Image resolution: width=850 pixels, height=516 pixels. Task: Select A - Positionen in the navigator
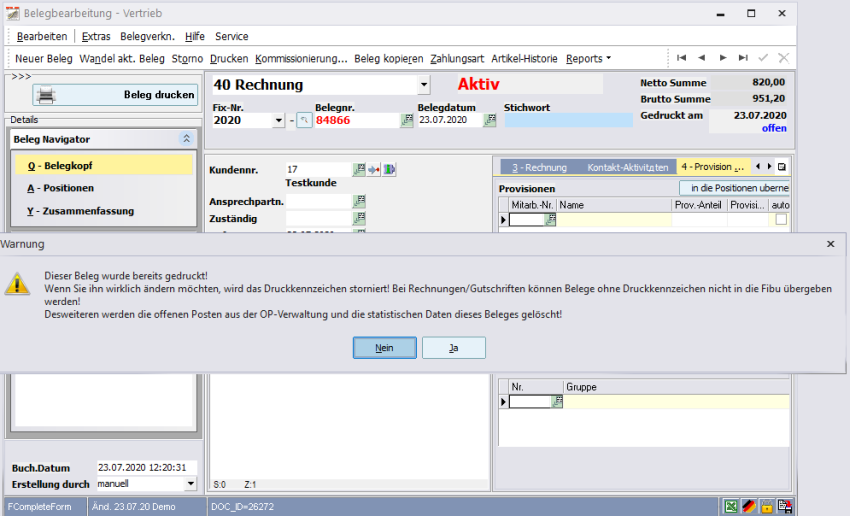point(61,188)
